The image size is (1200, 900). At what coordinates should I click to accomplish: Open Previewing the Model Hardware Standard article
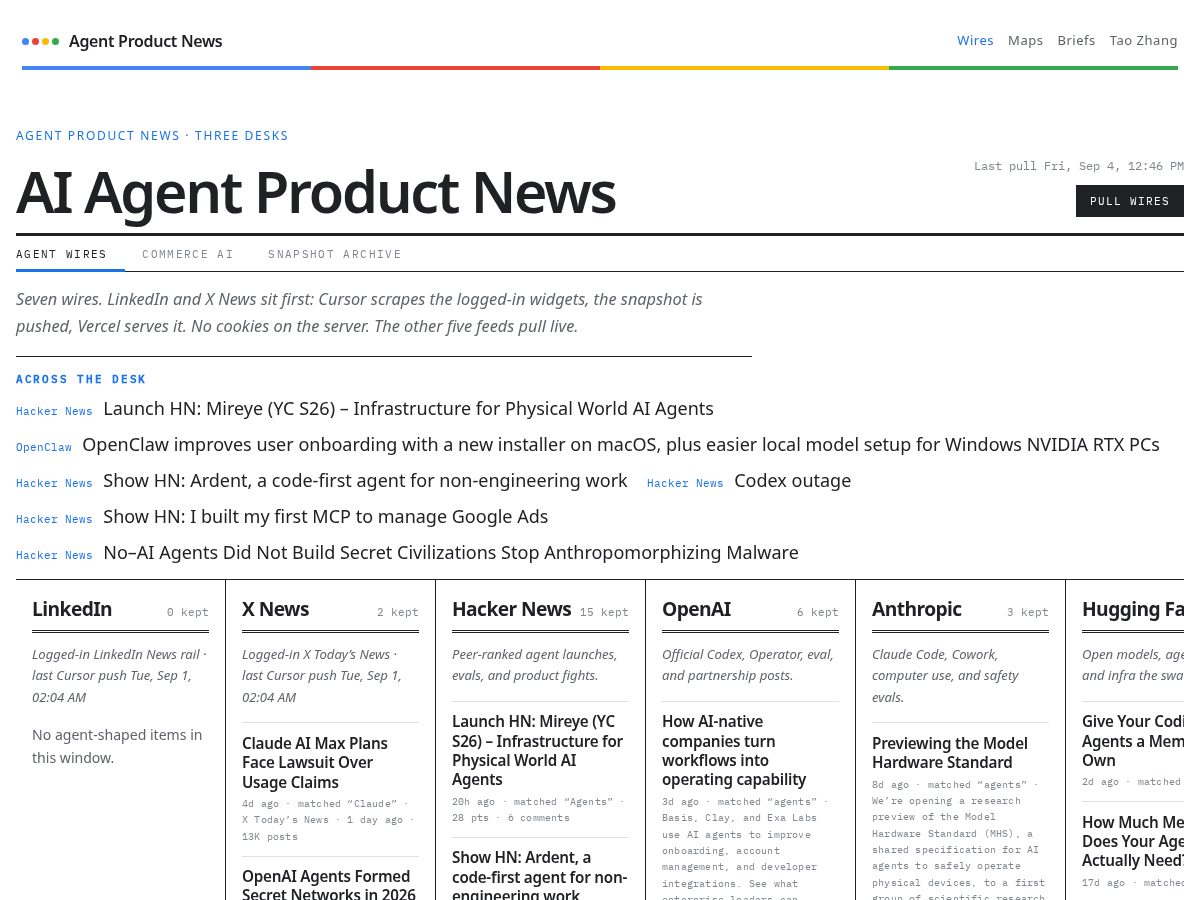tap(950, 753)
